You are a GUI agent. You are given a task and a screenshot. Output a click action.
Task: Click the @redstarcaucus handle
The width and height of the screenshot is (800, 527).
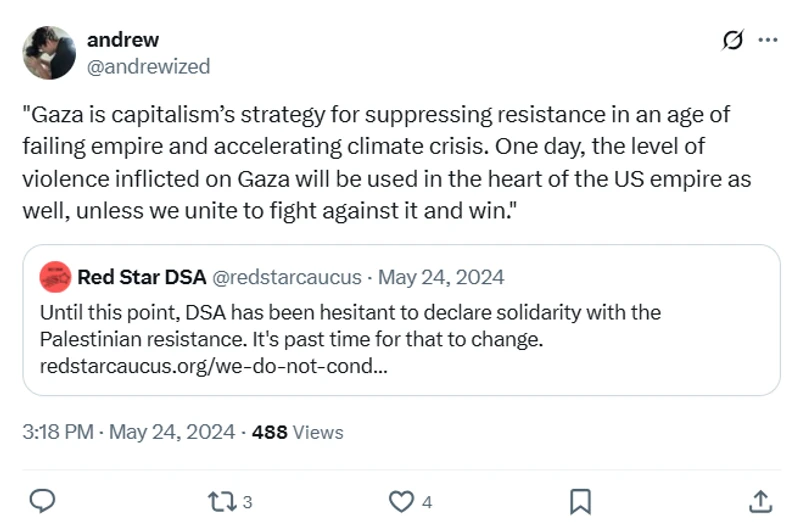click(x=270, y=276)
